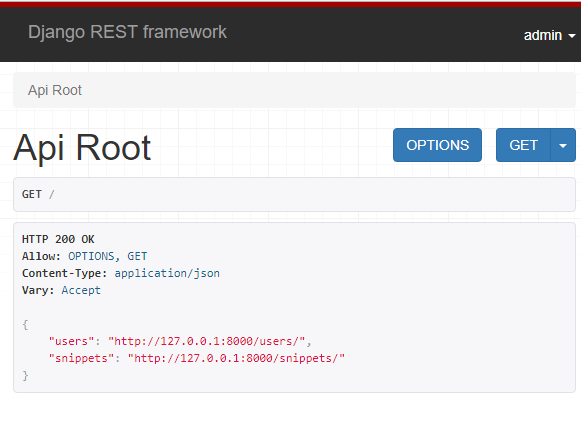The height and width of the screenshot is (439, 581).
Task: Click the Allow: OPTIONS, GET header
Action: point(84,256)
